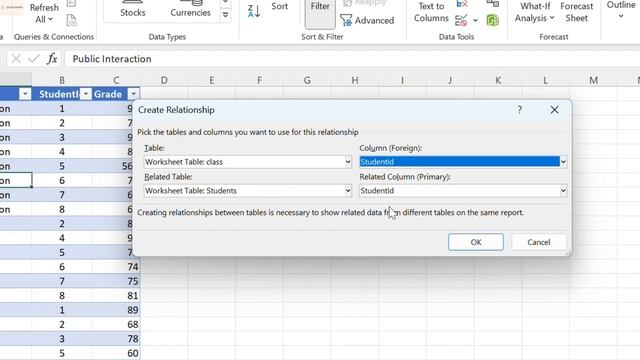Select column D header
This screenshot has height=360, width=640.
coord(164,80)
